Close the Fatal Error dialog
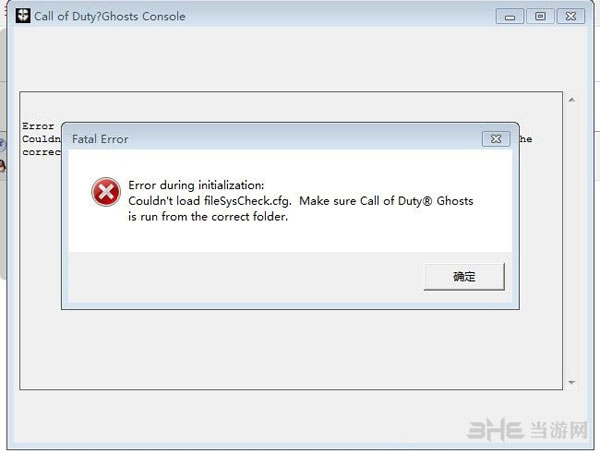600x453 pixels. coord(496,138)
